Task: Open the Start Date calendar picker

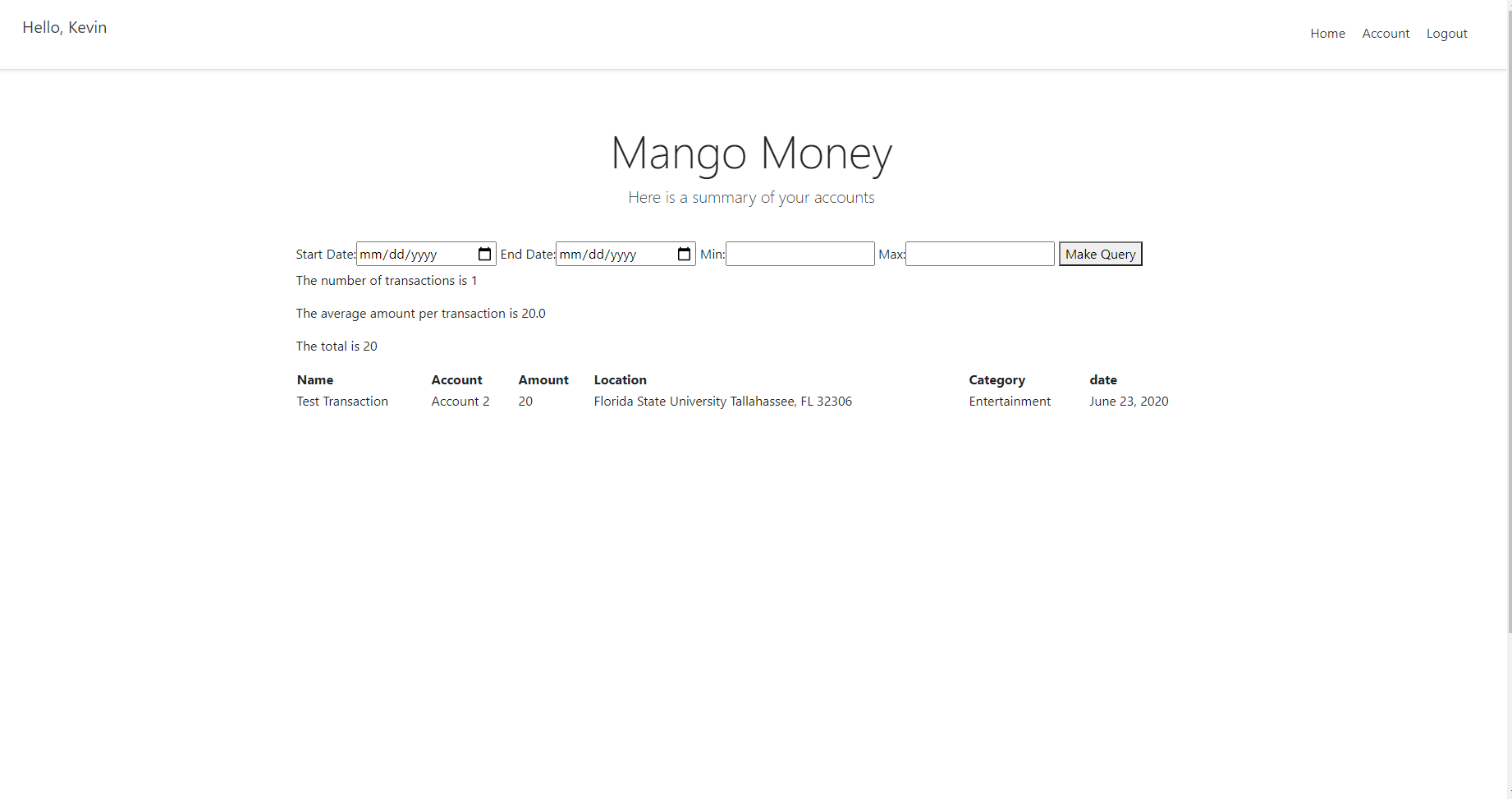Action: [484, 254]
